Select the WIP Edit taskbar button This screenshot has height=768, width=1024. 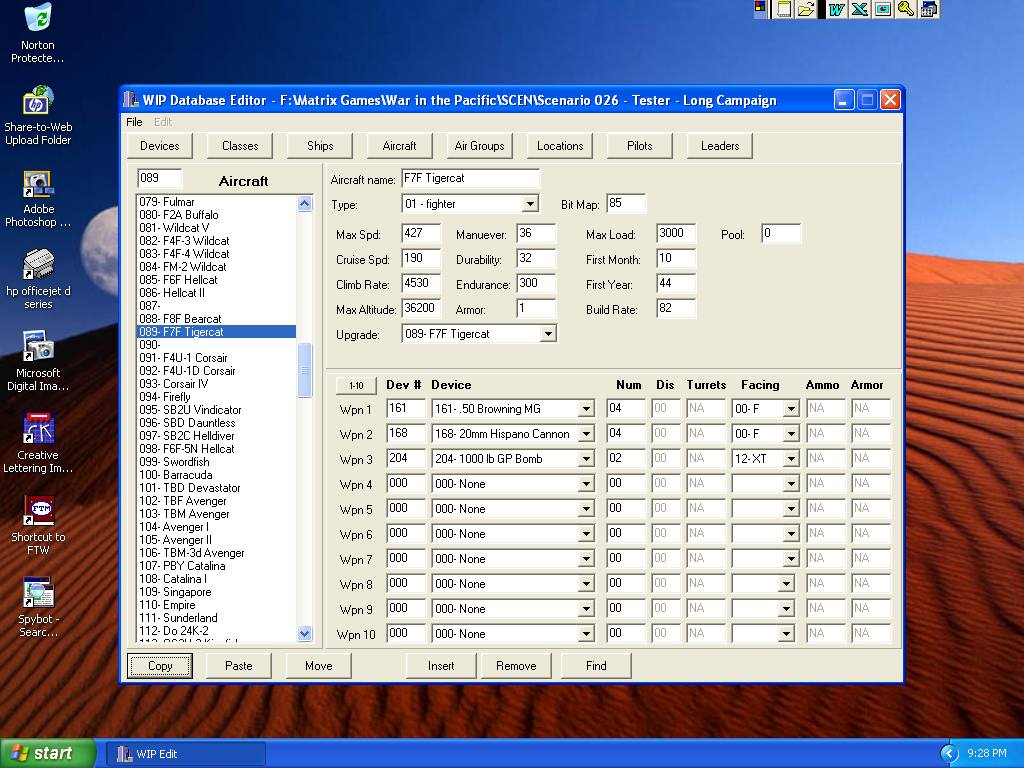(186, 754)
